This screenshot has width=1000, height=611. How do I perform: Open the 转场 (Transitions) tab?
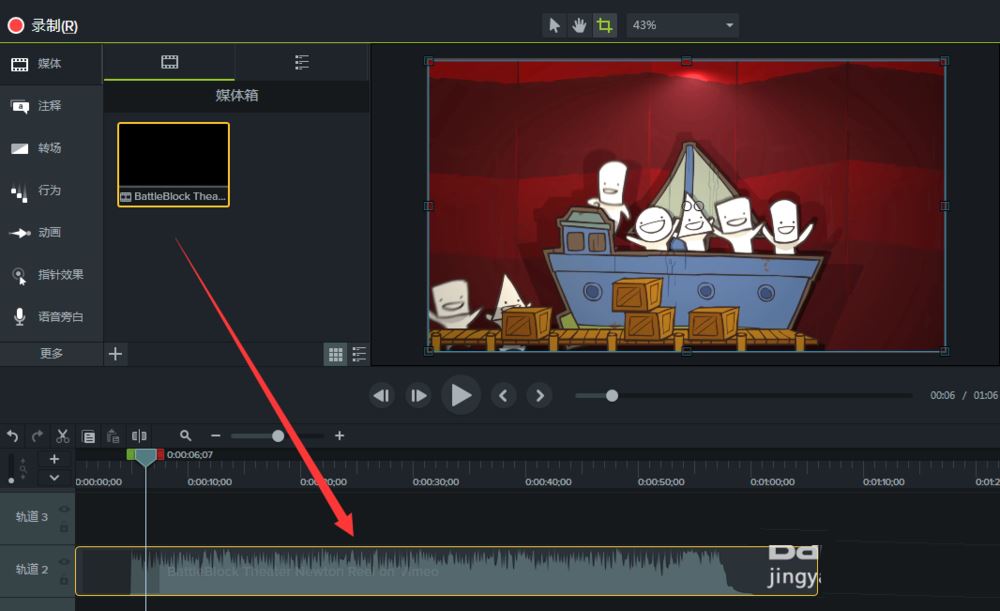click(51, 148)
